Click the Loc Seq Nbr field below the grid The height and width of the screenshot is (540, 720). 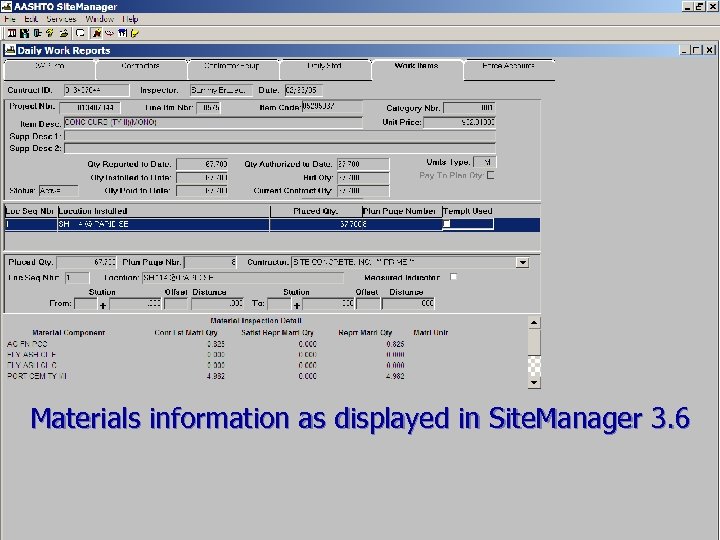click(x=77, y=278)
